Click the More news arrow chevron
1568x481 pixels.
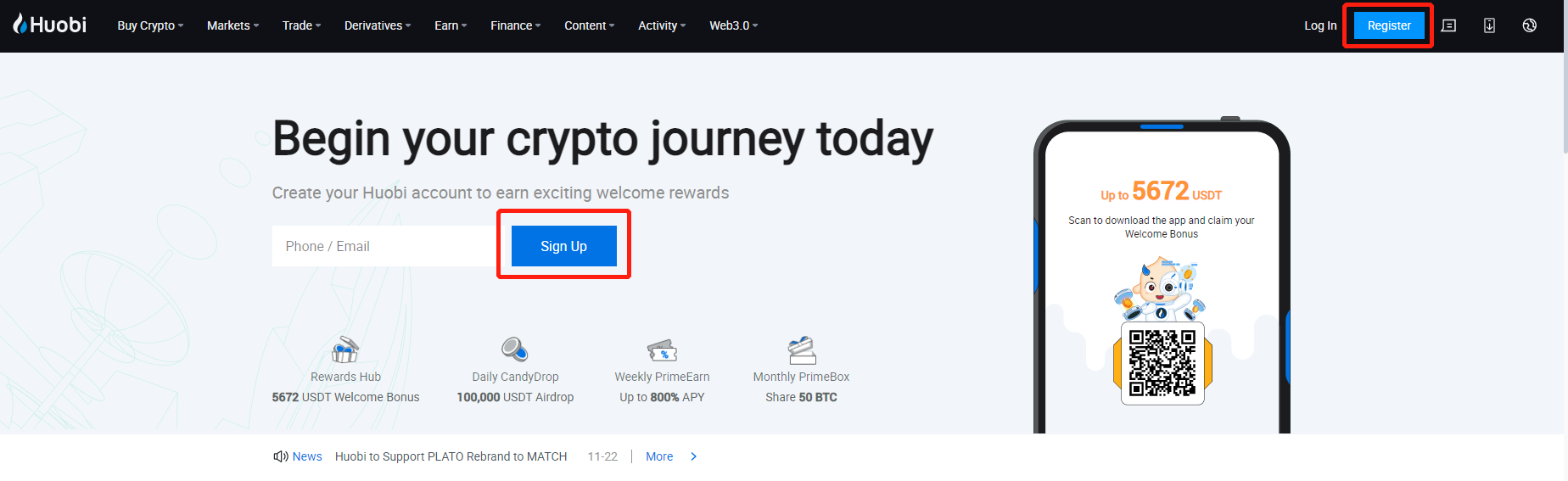693,456
